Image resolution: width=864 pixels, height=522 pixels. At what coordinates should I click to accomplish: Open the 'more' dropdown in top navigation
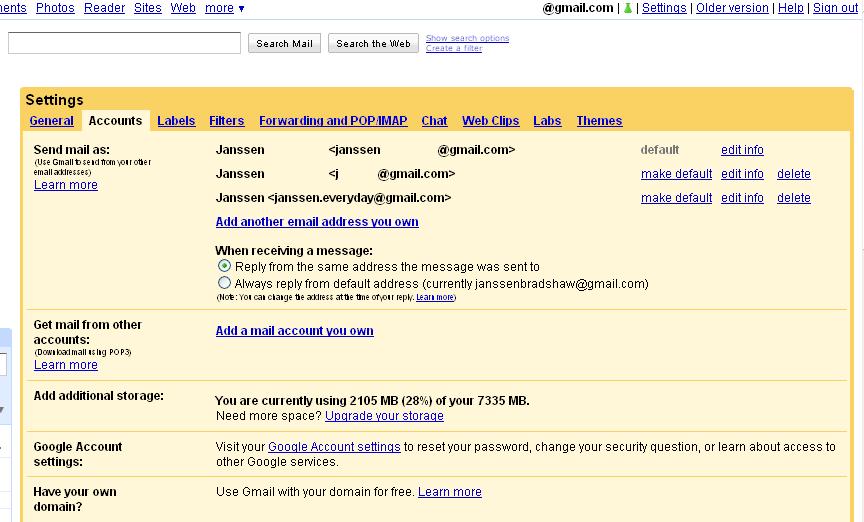[225, 8]
